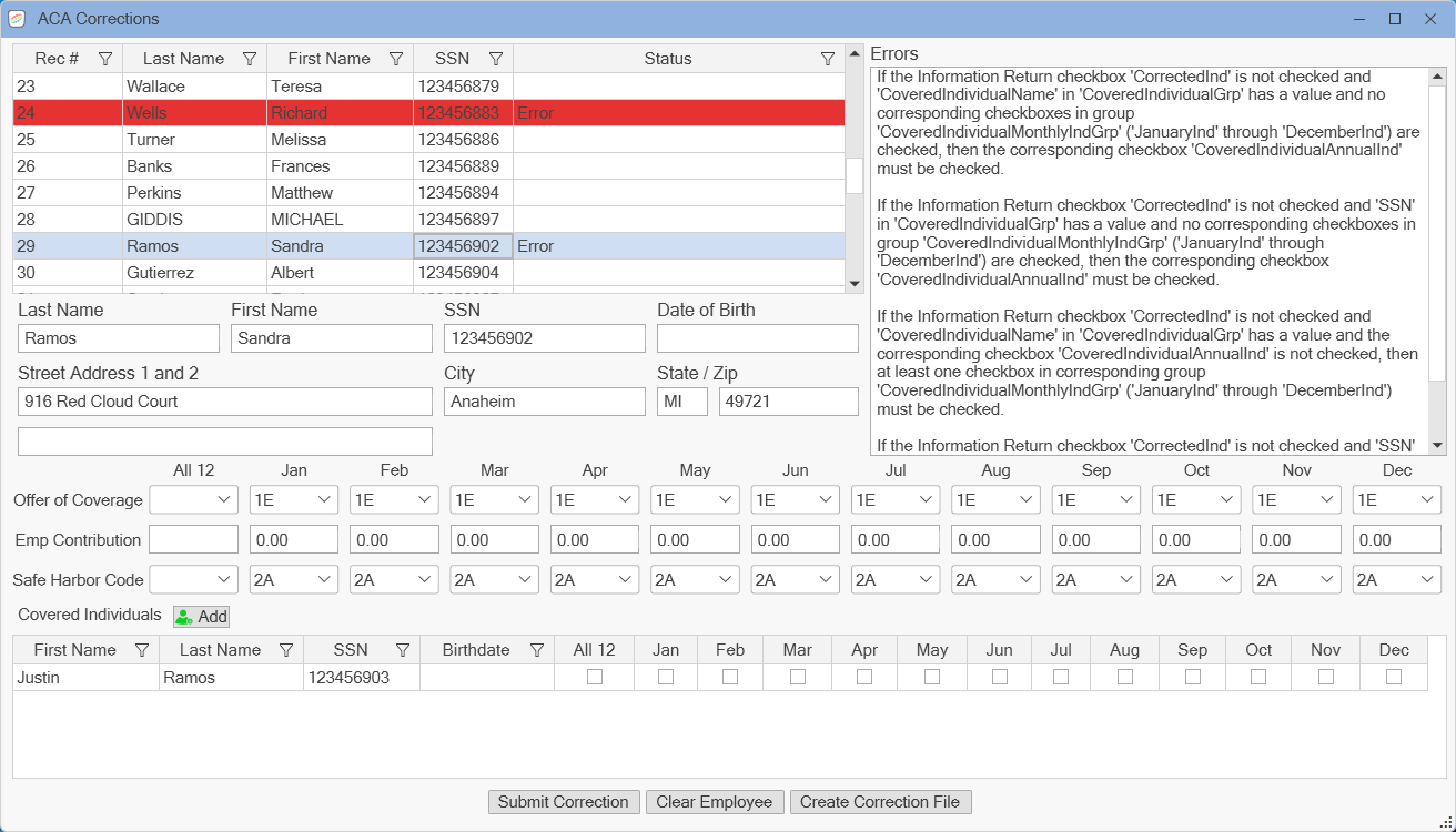
Task: Click the City field containing Anaheim
Action: pos(544,401)
